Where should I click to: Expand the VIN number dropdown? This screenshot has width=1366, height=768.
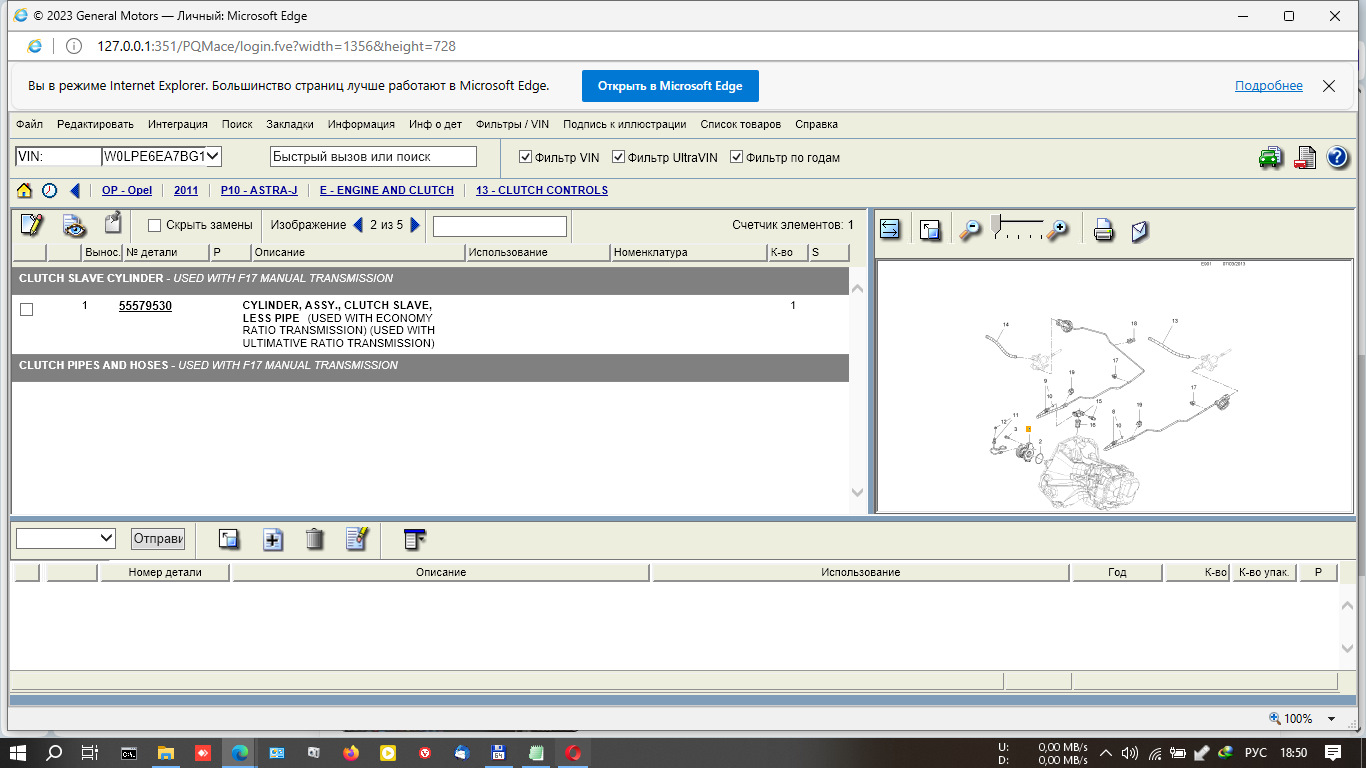(x=212, y=157)
